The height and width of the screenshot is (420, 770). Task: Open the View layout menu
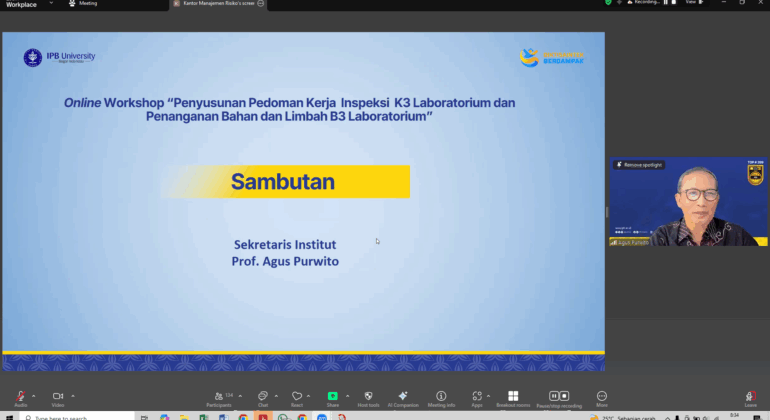pyautogui.click(x=694, y=2)
